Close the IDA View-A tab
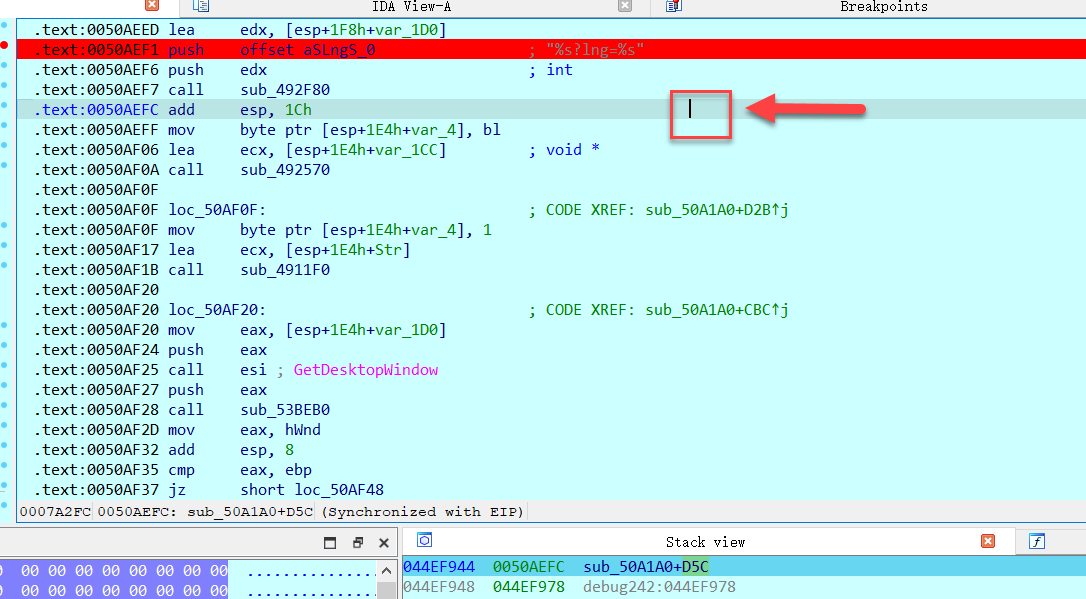The height and width of the screenshot is (599, 1086). (x=625, y=6)
